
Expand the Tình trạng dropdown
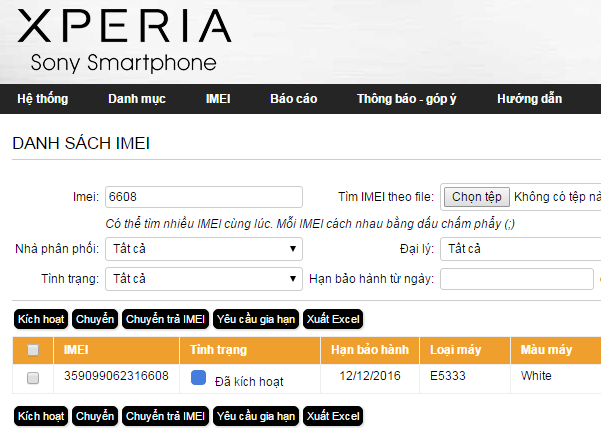(x=204, y=279)
